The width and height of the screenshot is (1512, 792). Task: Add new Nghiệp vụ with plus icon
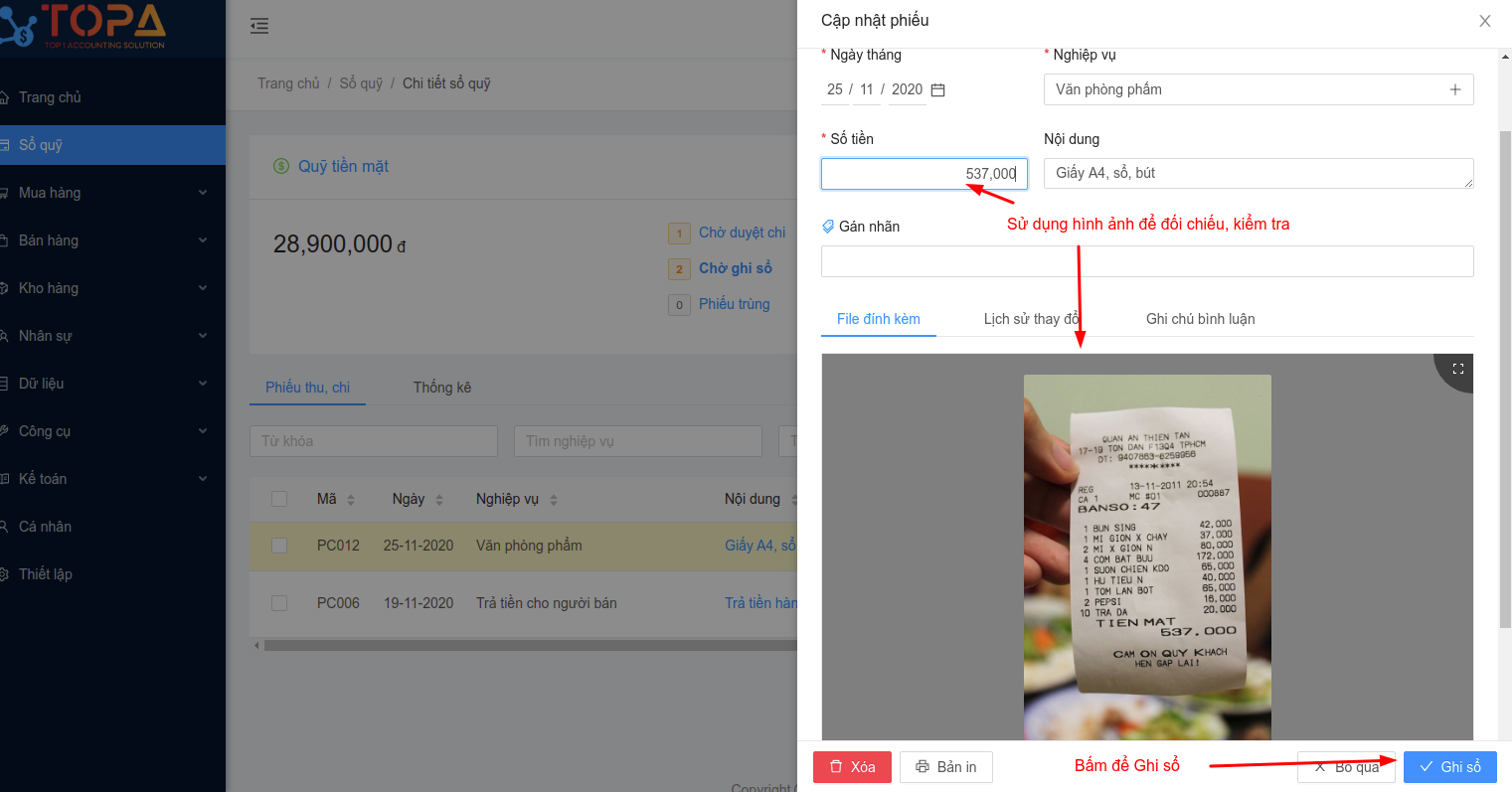1454,89
